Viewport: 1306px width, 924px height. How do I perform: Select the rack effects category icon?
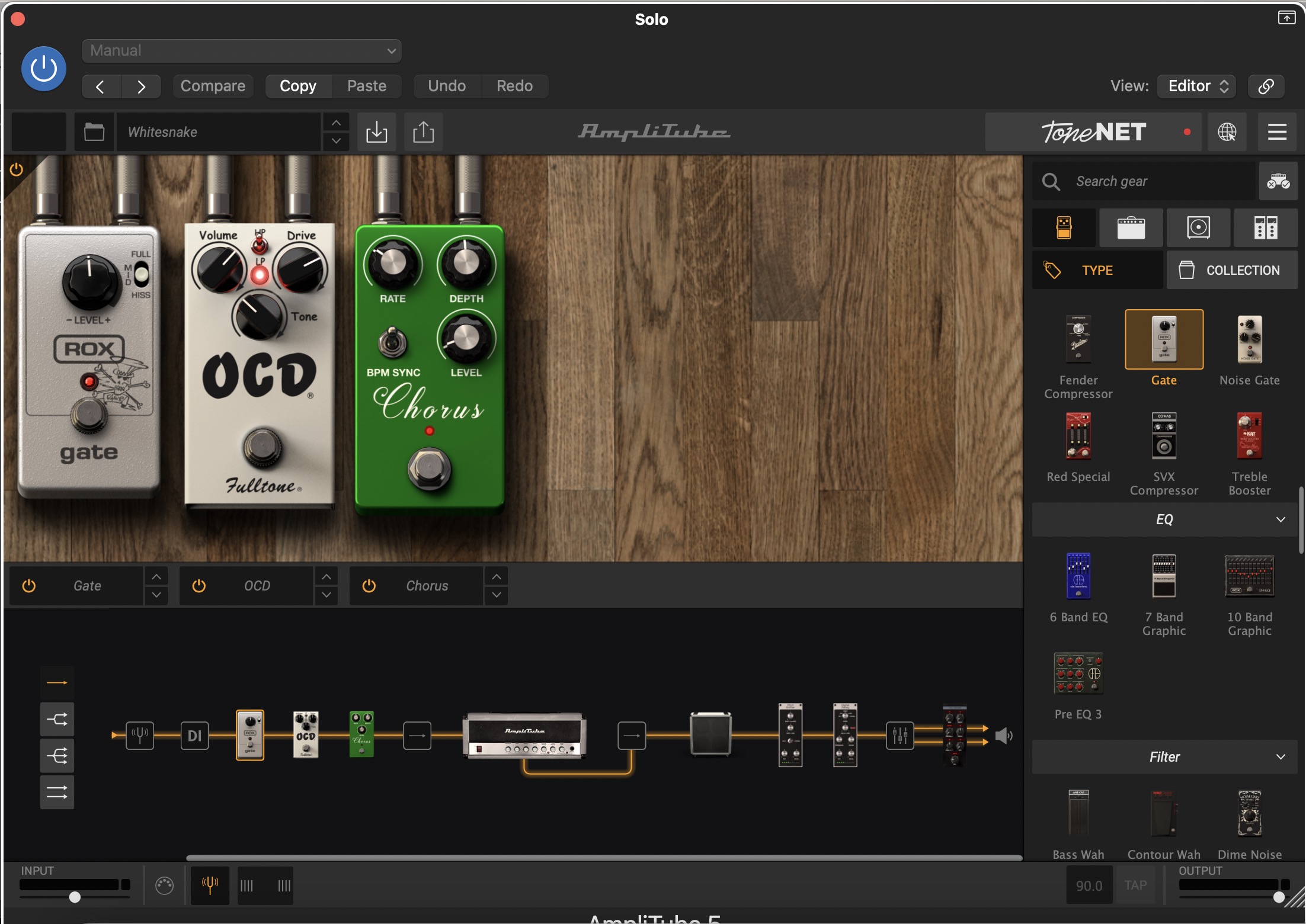tap(1265, 227)
